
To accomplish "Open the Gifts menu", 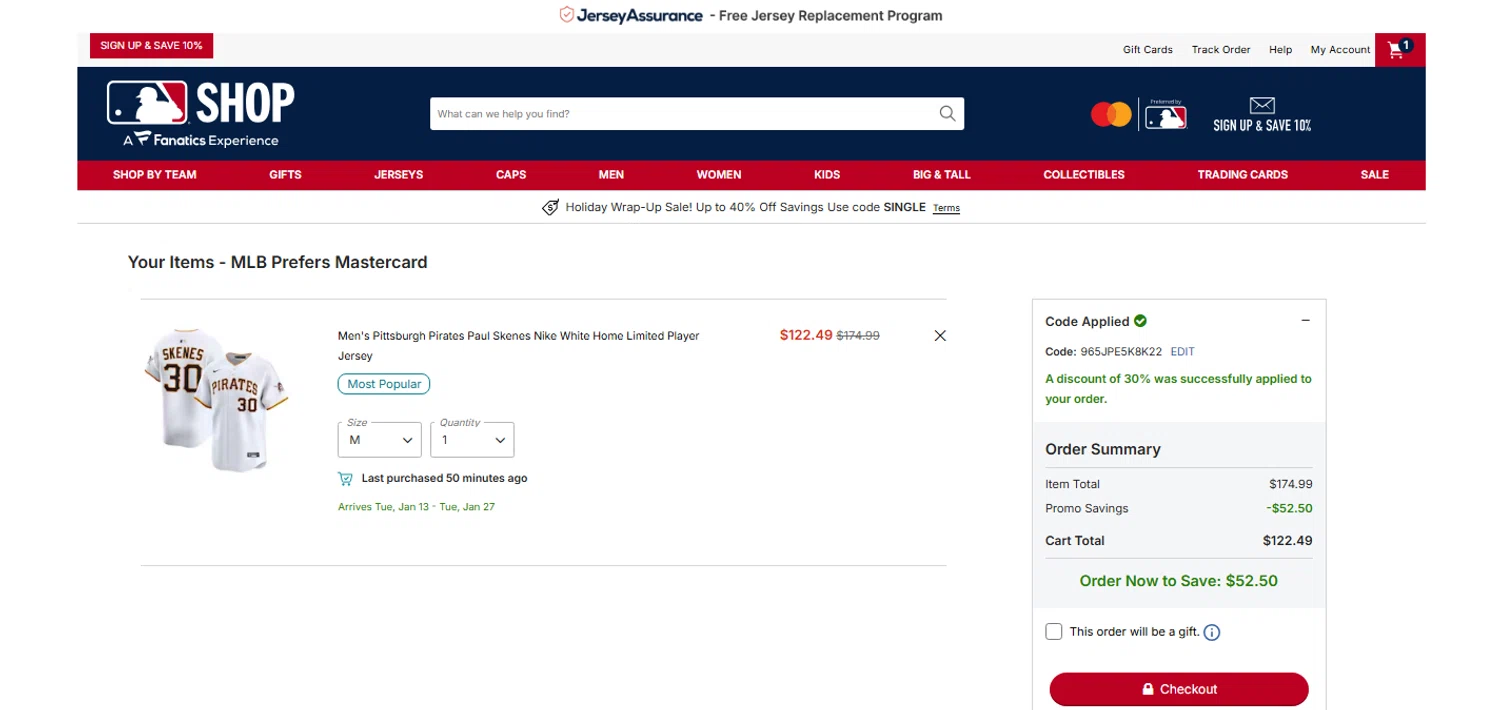I will click(285, 175).
